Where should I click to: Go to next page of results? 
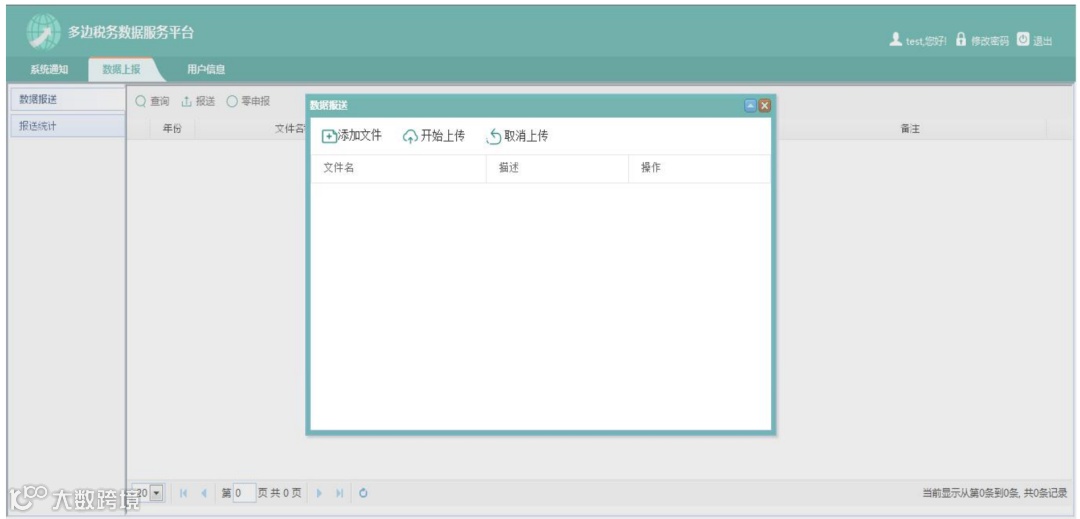coord(319,493)
